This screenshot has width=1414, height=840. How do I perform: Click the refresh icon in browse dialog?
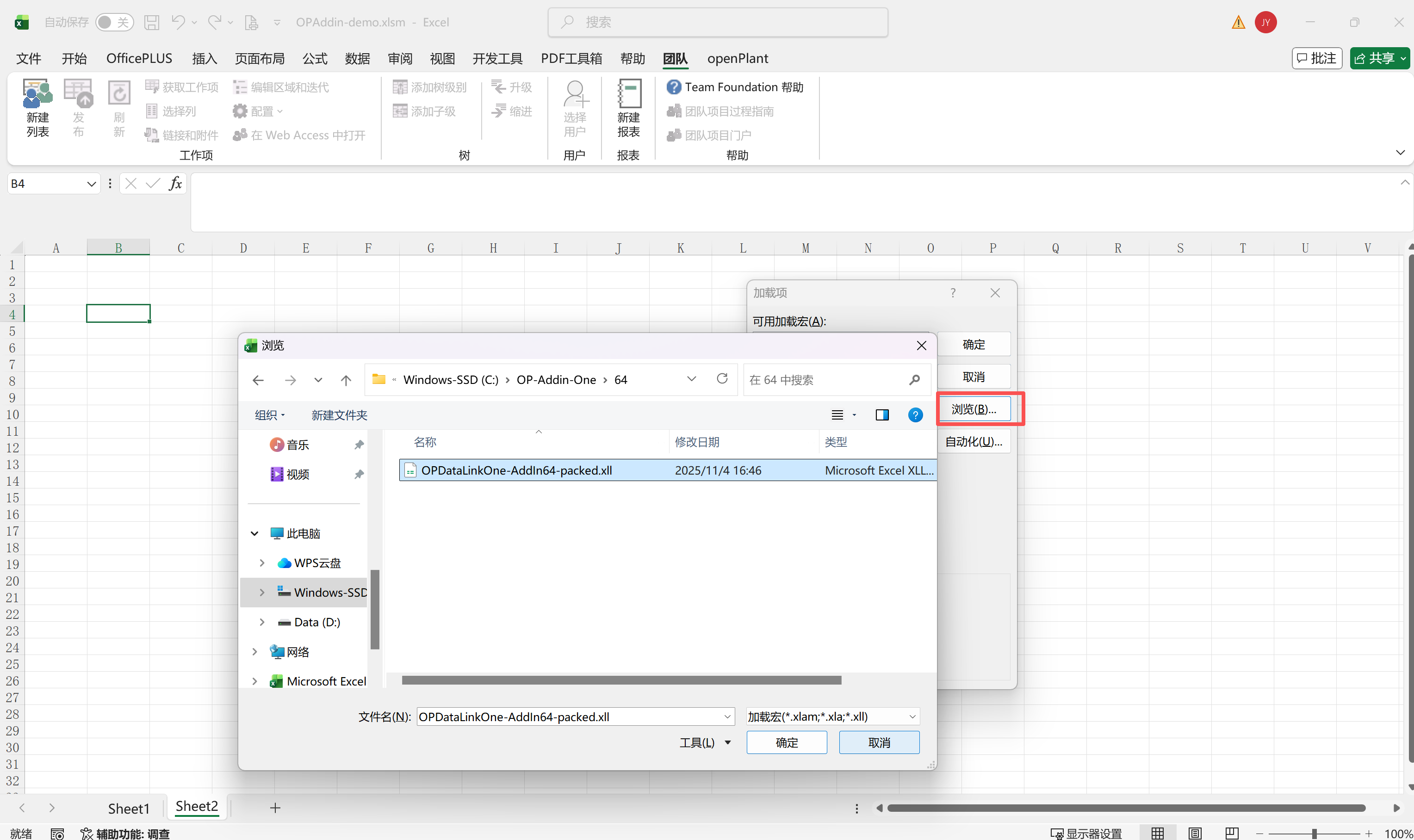click(x=722, y=379)
